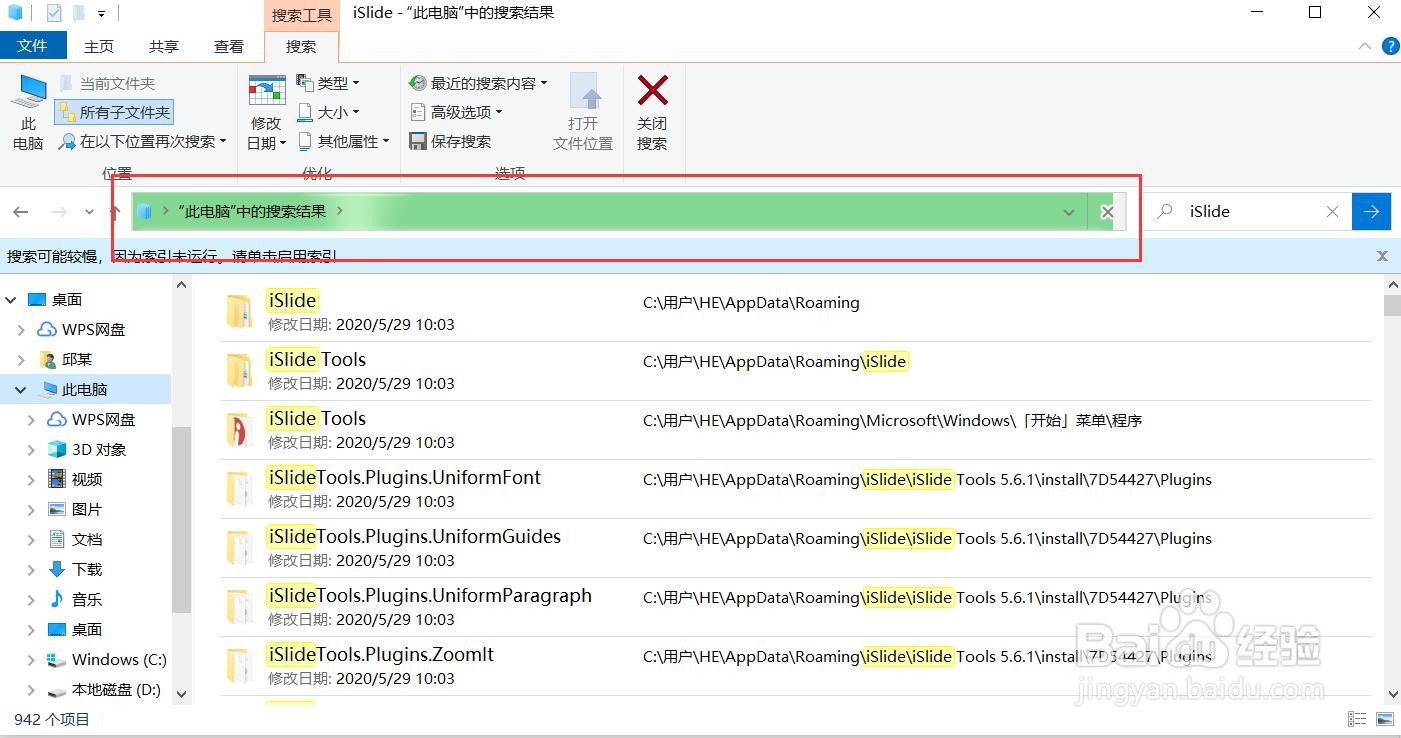Open the 文件 menu tab
Viewport: 1401px width, 738px height.
click(x=33, y=46)
